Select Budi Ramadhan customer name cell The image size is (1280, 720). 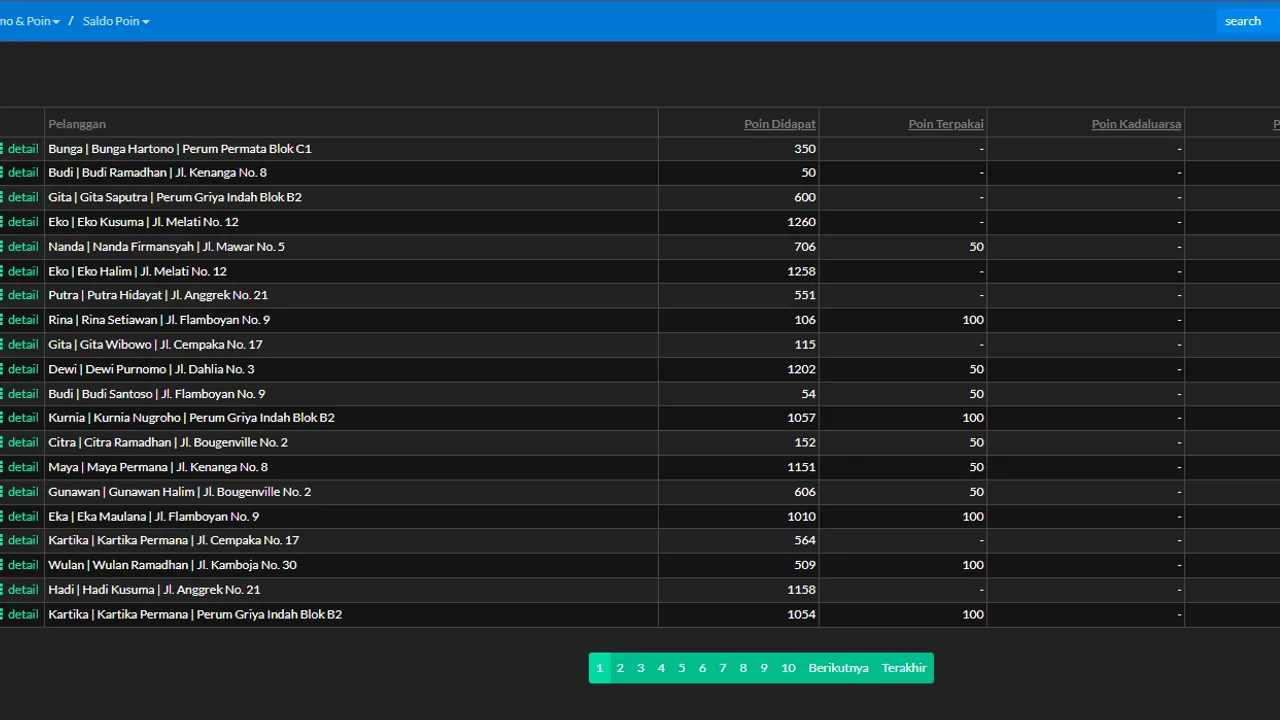click(x=351, y=172)
